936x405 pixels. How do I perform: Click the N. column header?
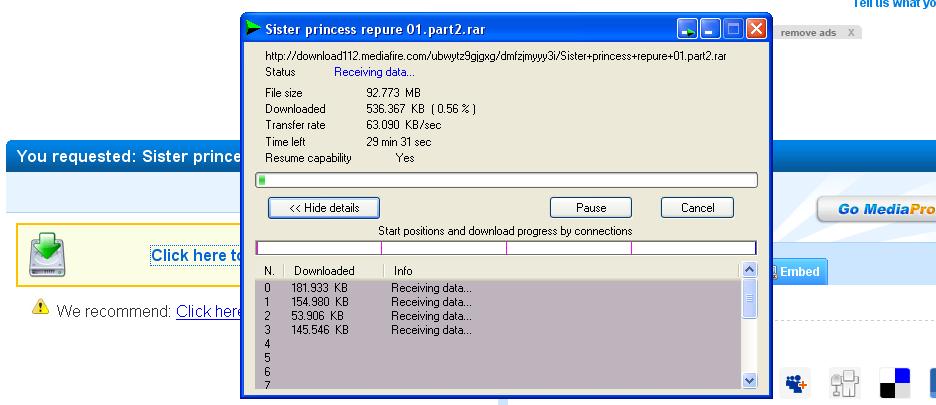pos(269,271)
